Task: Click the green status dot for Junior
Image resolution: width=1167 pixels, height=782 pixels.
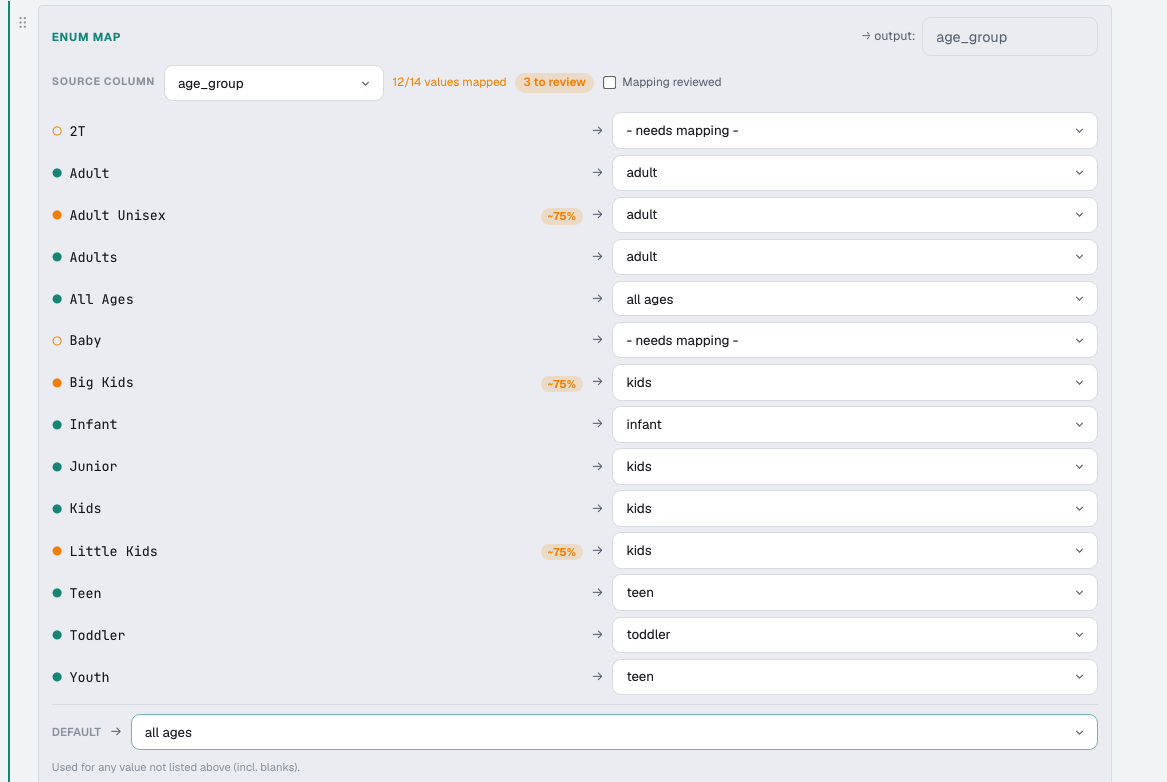Action: (57, 467)
